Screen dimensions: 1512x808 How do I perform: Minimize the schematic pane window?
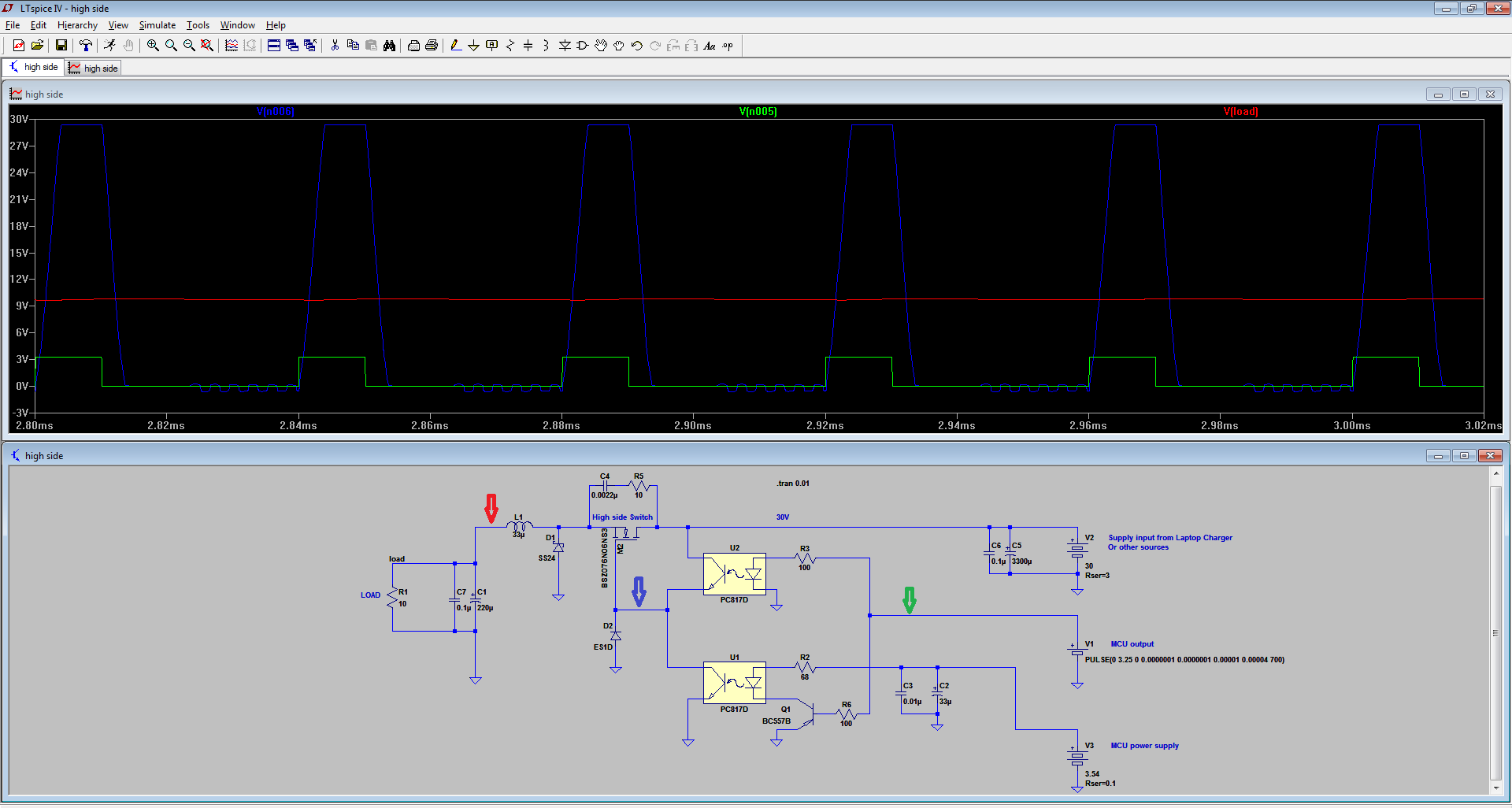1438,455
